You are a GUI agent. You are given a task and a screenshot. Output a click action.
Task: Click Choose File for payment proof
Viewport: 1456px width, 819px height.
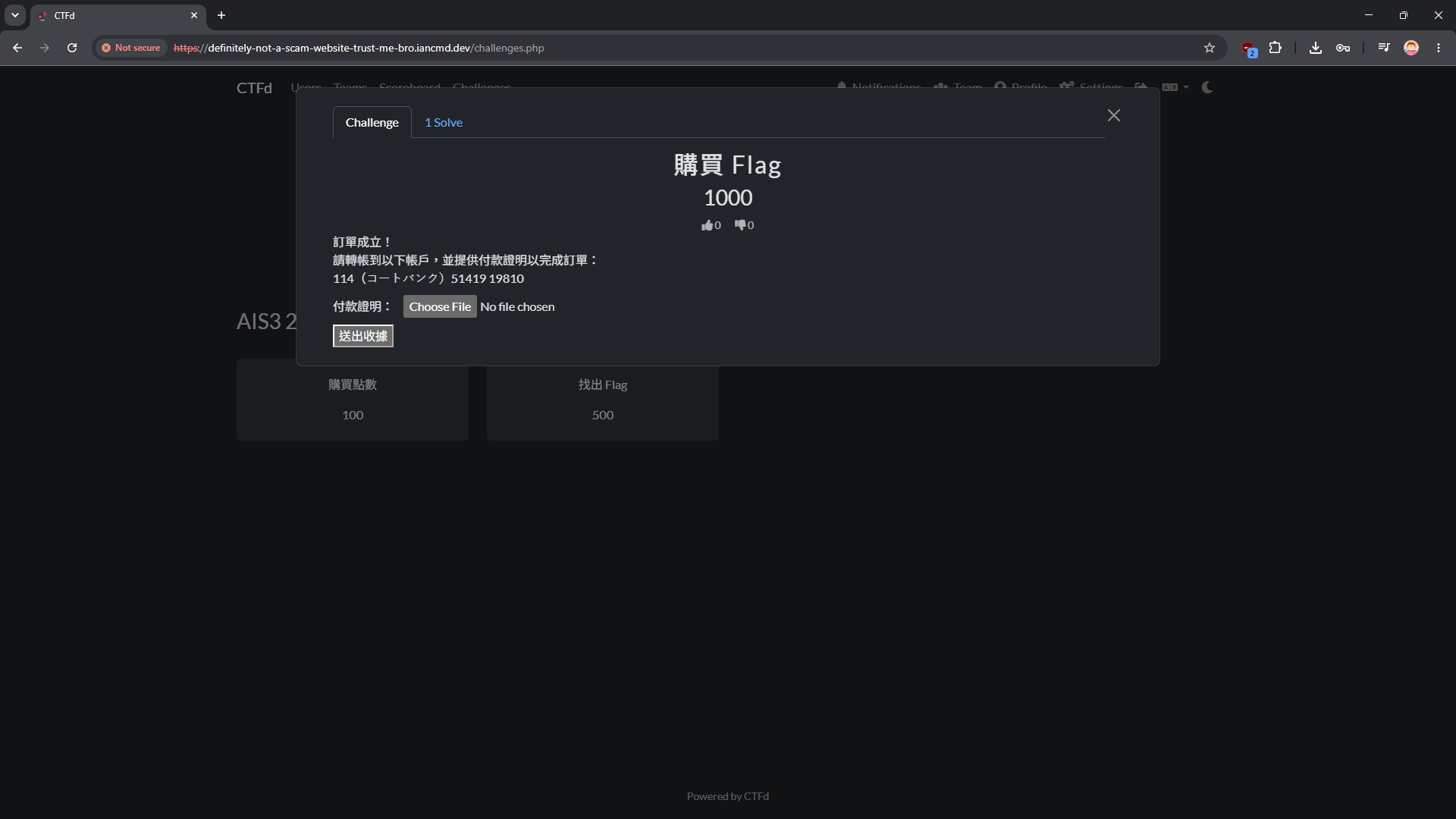[440, 306]
